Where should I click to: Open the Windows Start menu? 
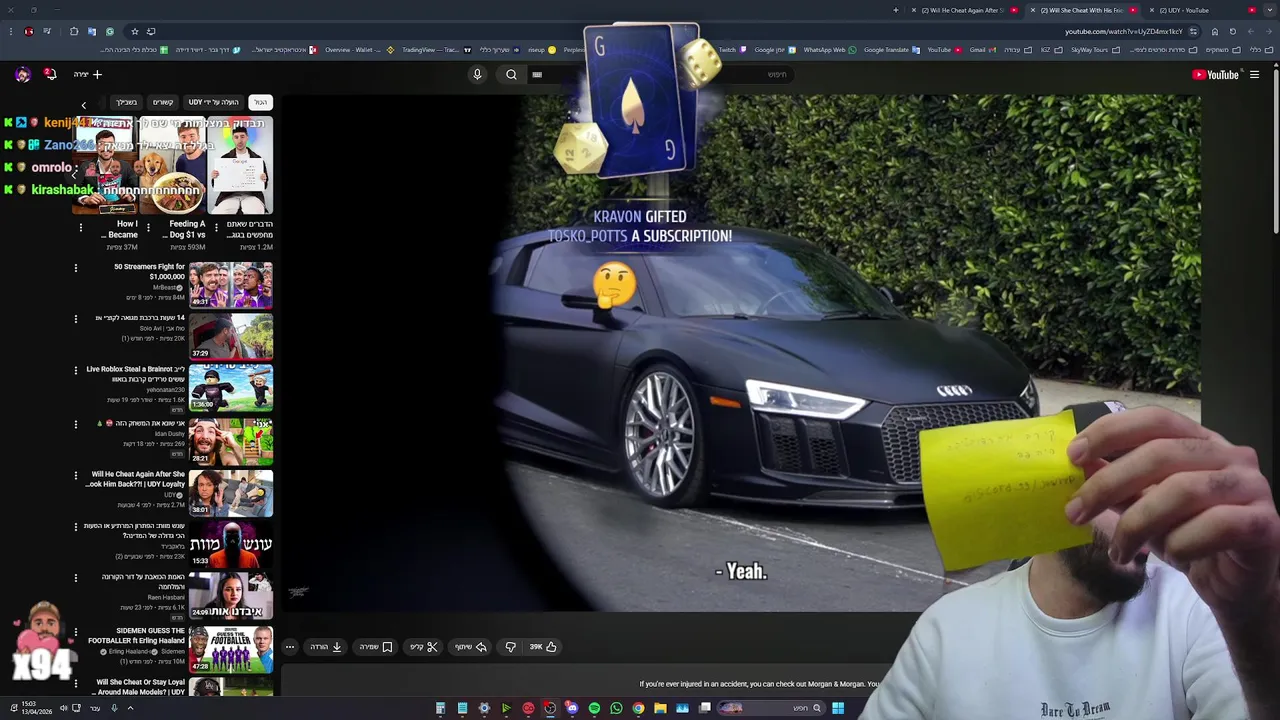point(837,708)
